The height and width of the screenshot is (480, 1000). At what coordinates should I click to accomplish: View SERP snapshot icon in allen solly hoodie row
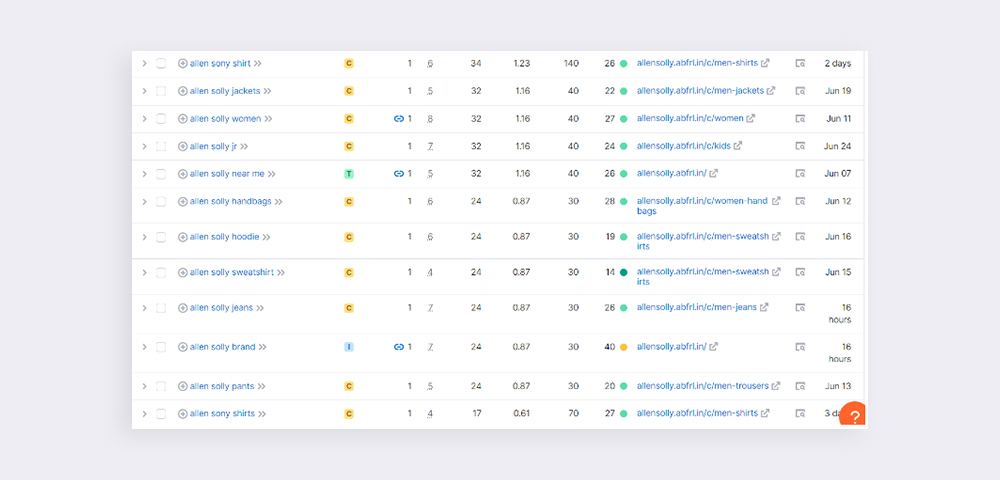(x=800, y=236)
